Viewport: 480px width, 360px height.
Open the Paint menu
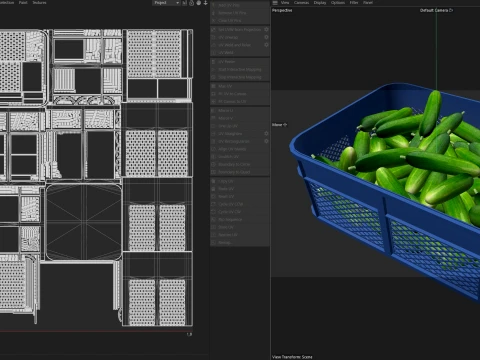click(x=23, y=3)
